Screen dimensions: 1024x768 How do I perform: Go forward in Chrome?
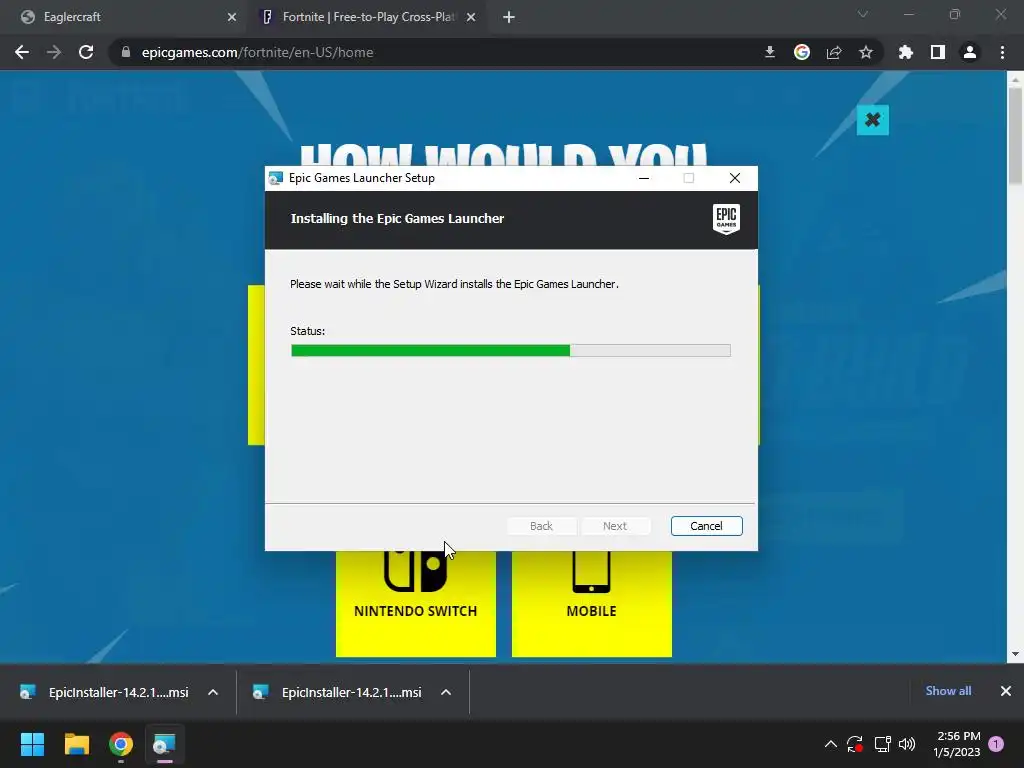54,52
